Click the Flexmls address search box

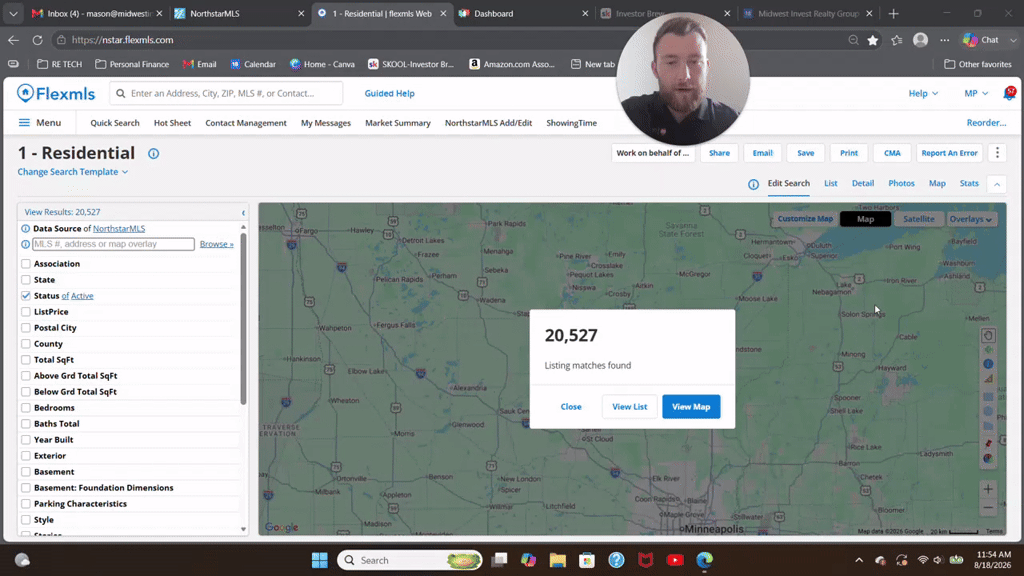click(x=226, y=93)
